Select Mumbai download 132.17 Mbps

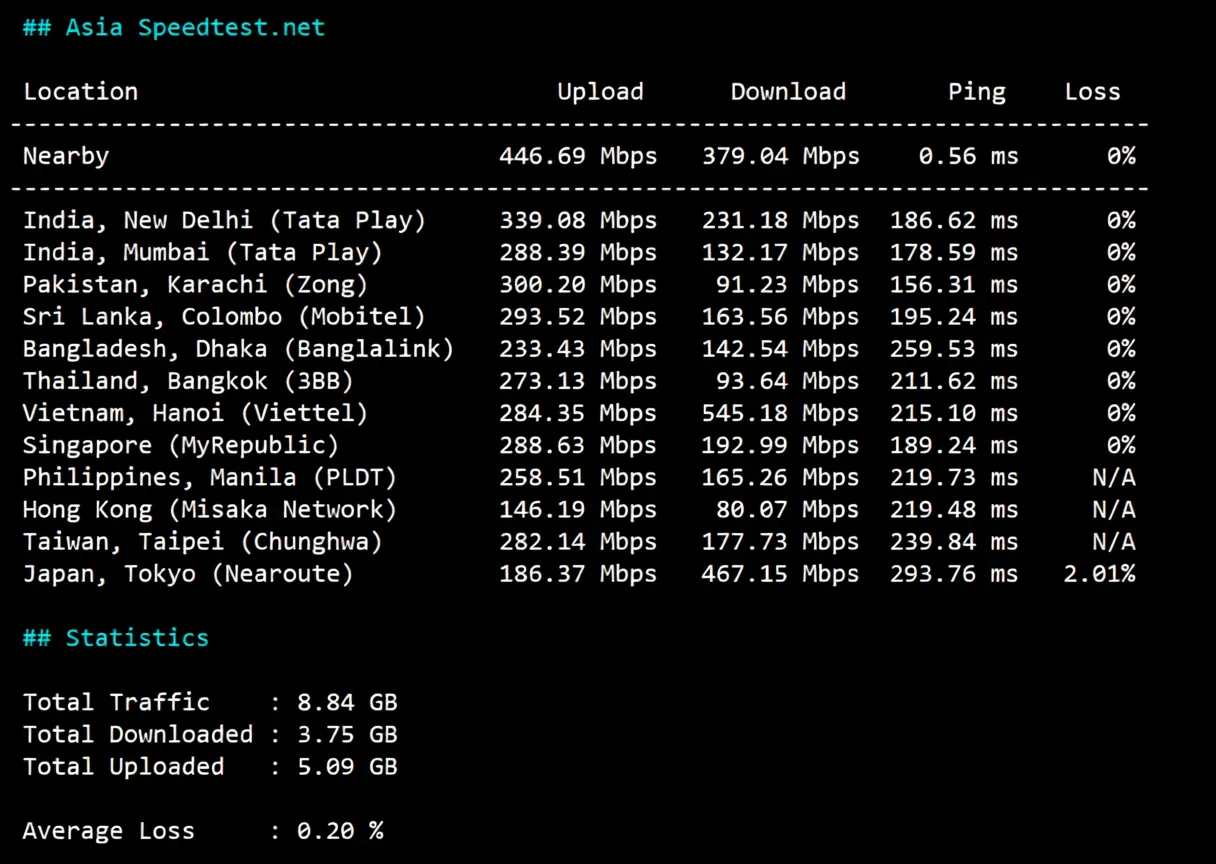[x=780, y=252]
